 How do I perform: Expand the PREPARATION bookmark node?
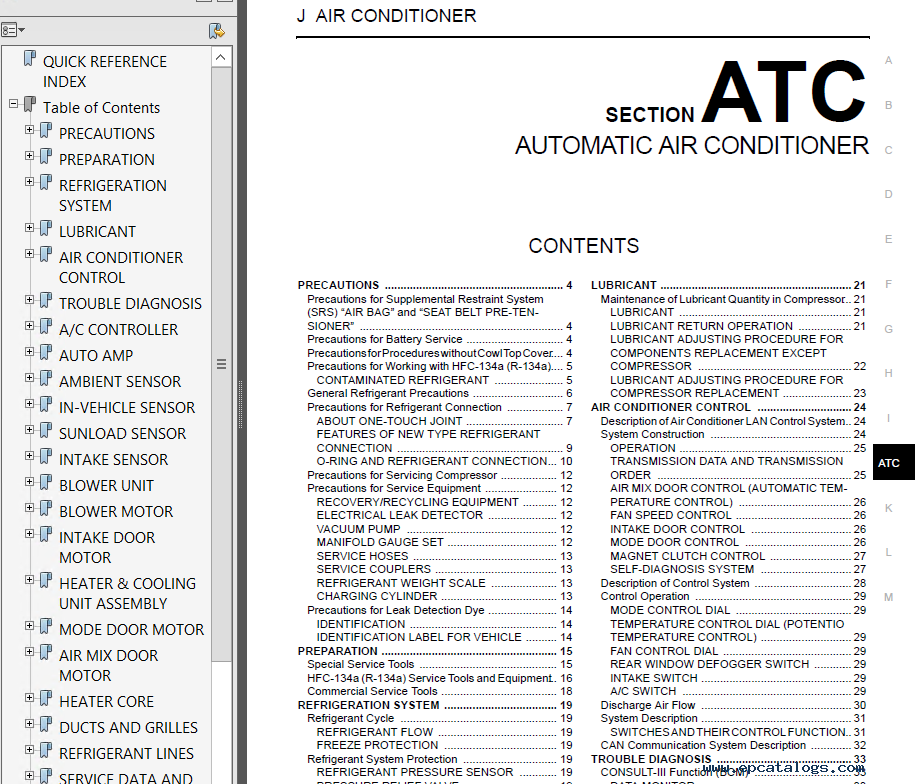(29, 156)
